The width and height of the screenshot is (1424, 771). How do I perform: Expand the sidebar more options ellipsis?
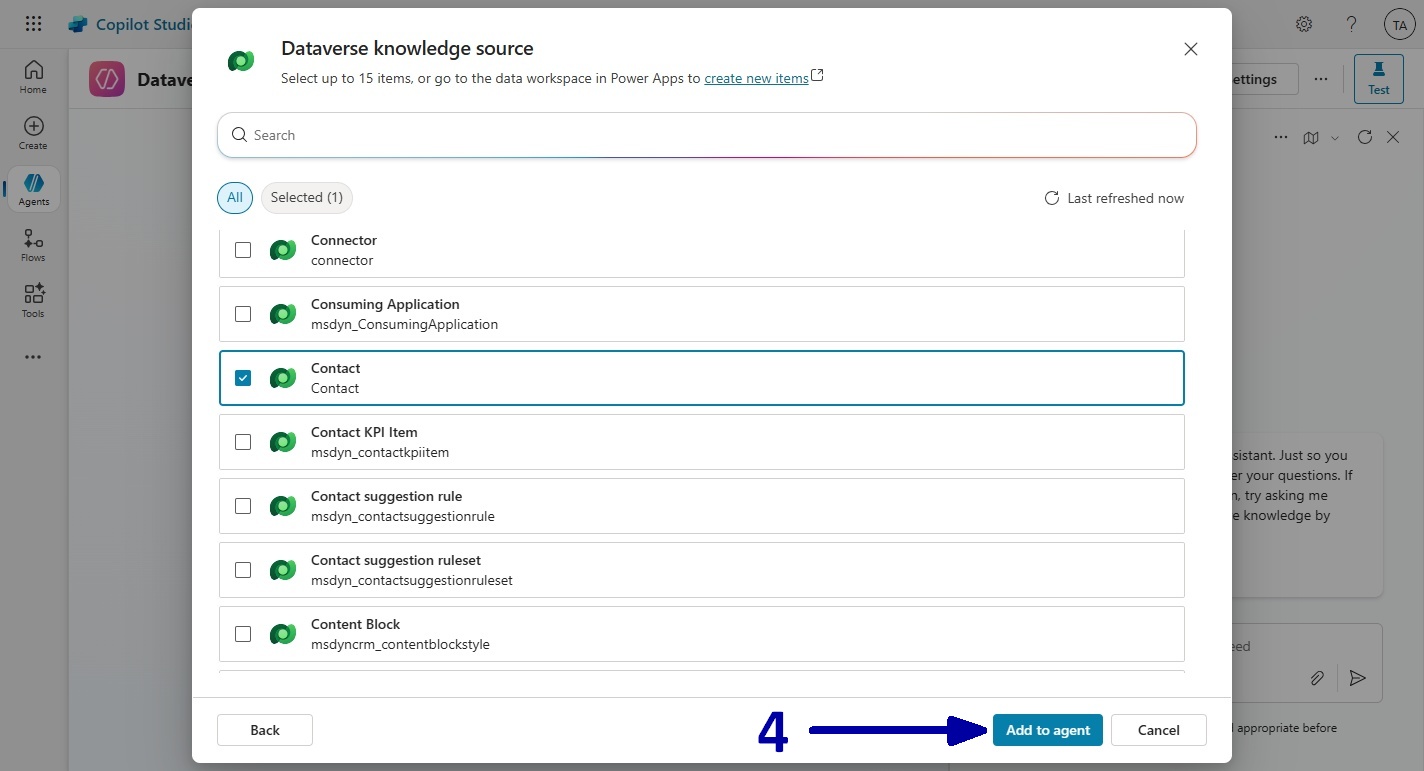point(33,357)
